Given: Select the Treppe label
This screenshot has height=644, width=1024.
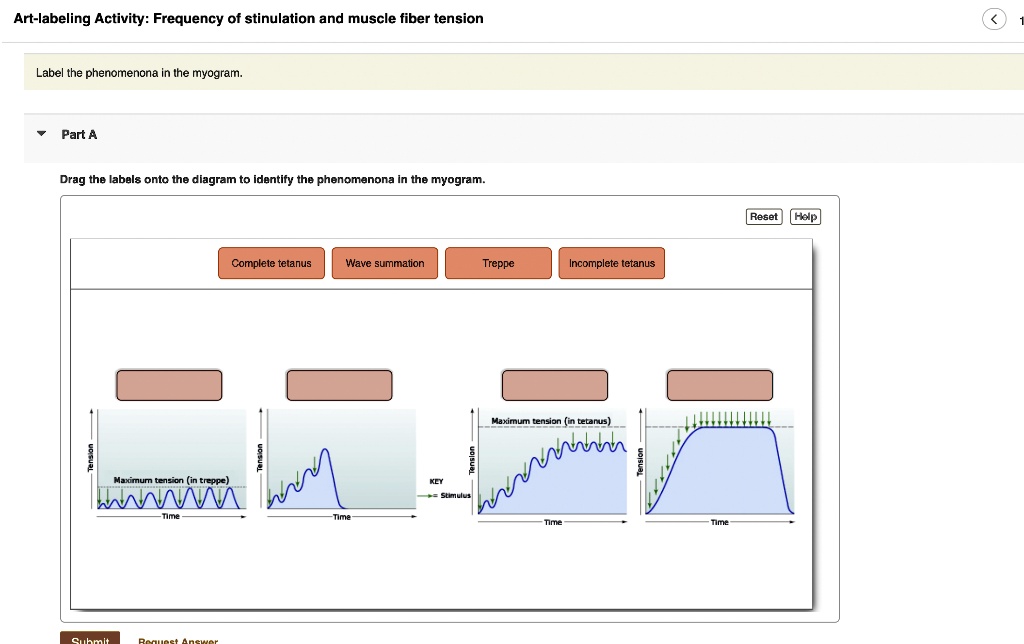Looking at the screenshot, I should [x=498, y=263].
